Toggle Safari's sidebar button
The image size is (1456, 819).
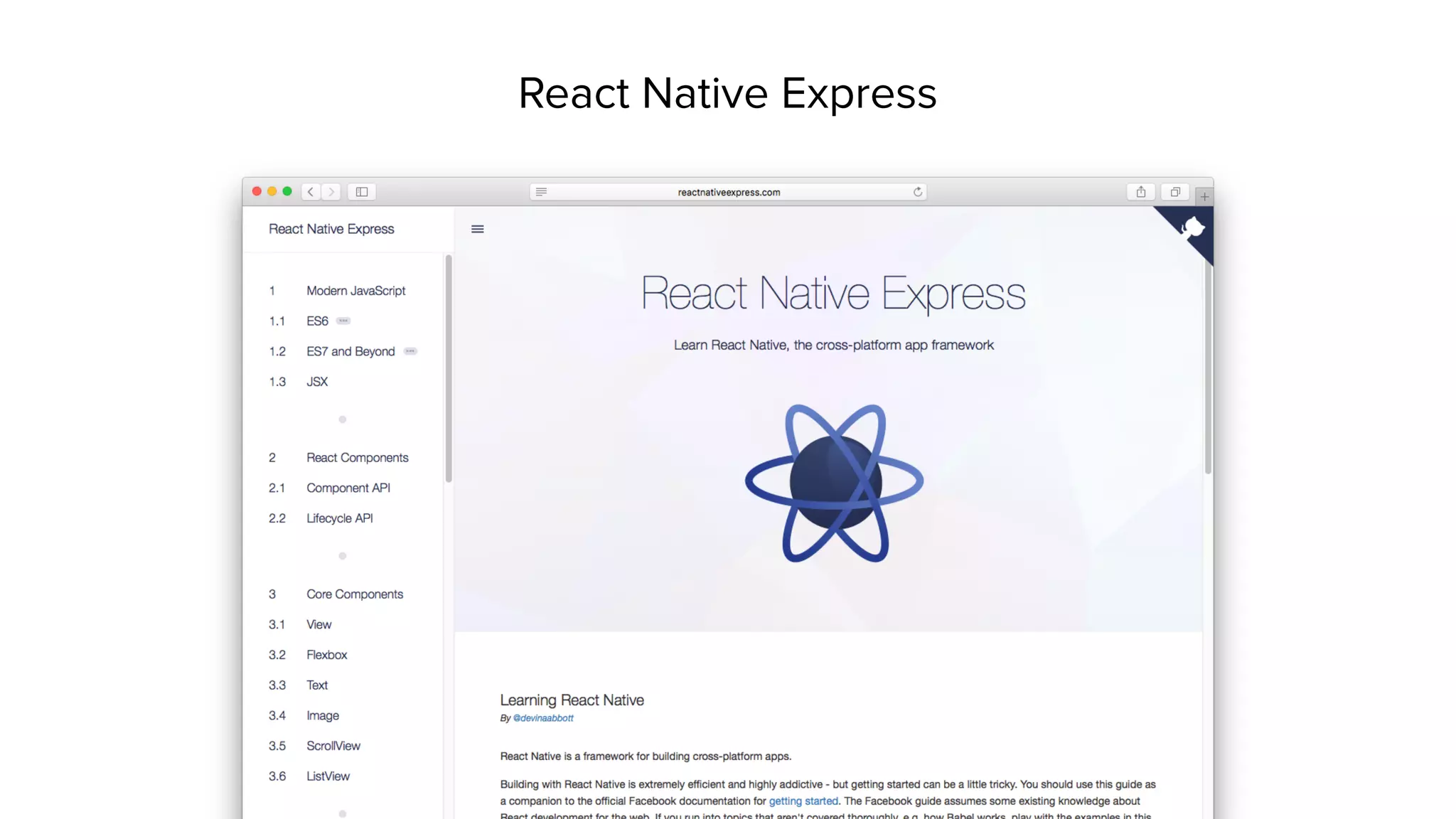click(x=362, y=192)
